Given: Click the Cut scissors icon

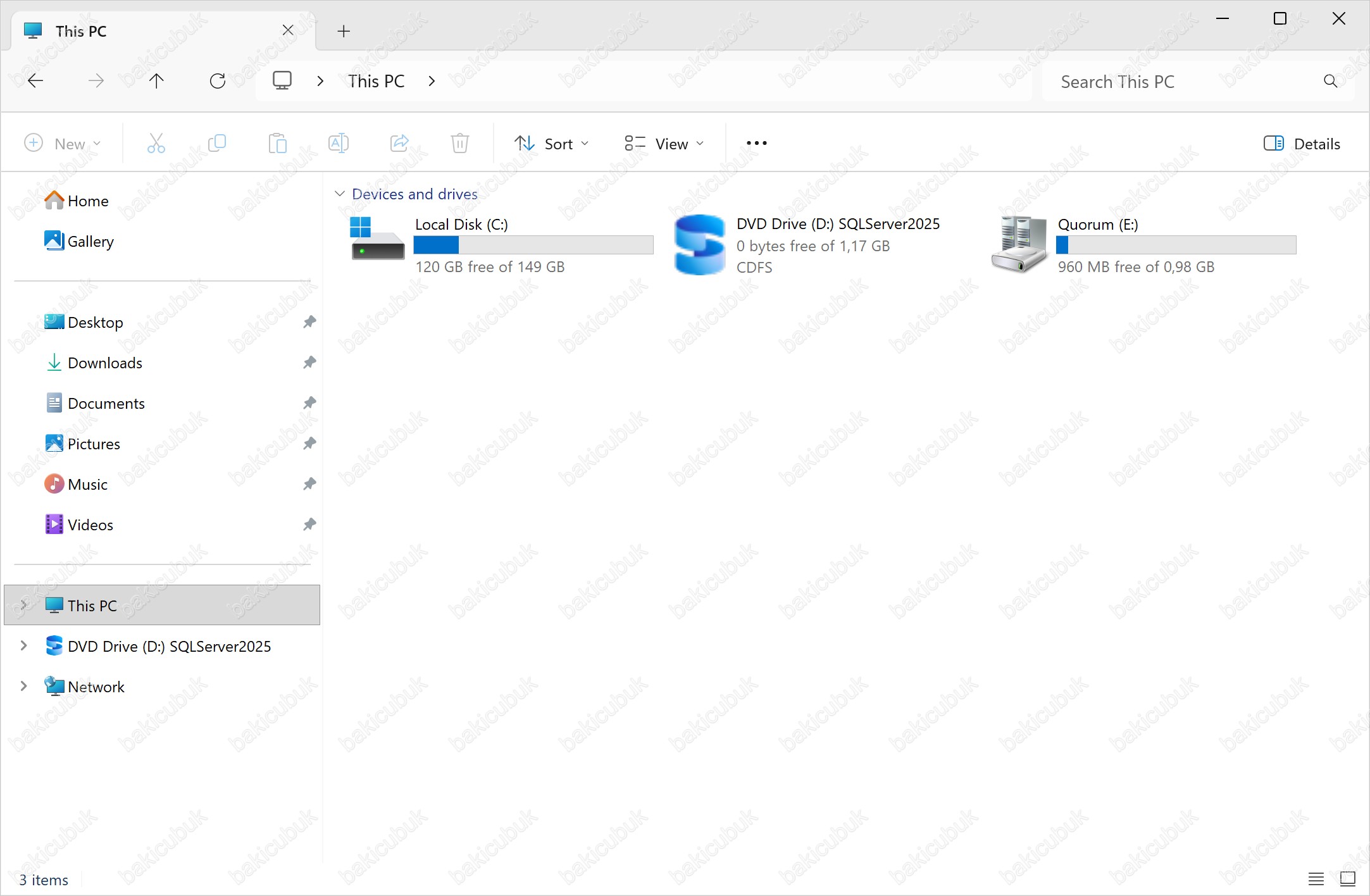Looking at the screenshot, I should click(156, 144).
